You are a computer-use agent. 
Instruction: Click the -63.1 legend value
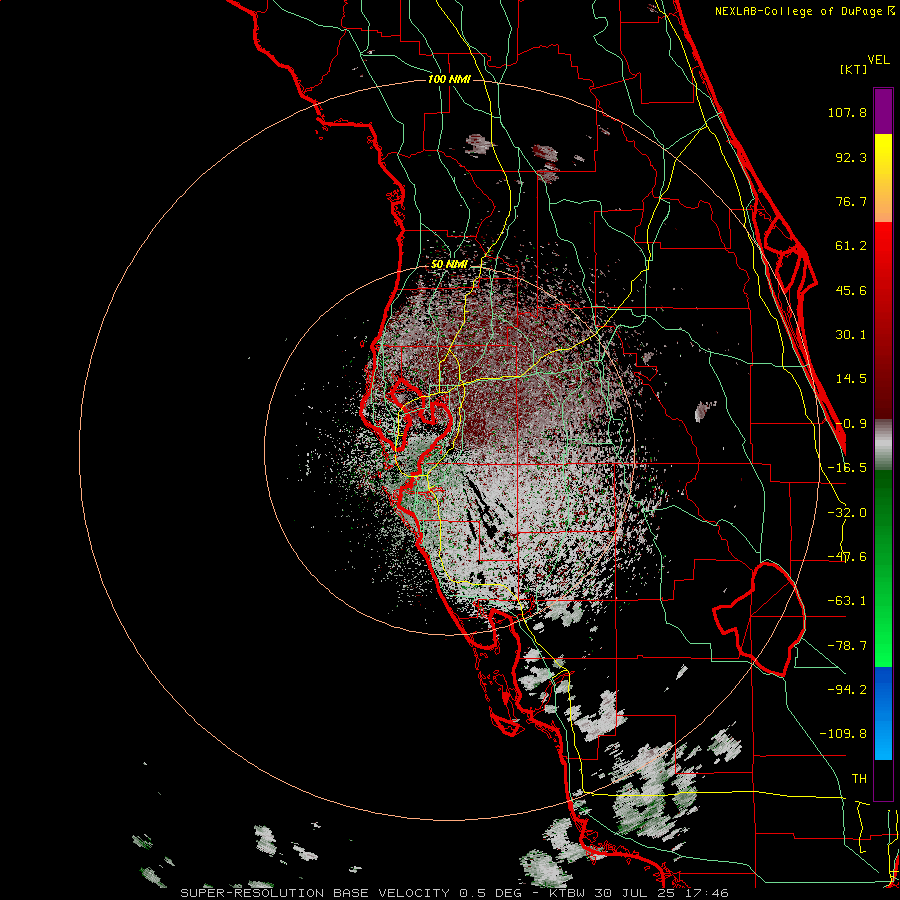coord(847,601)
